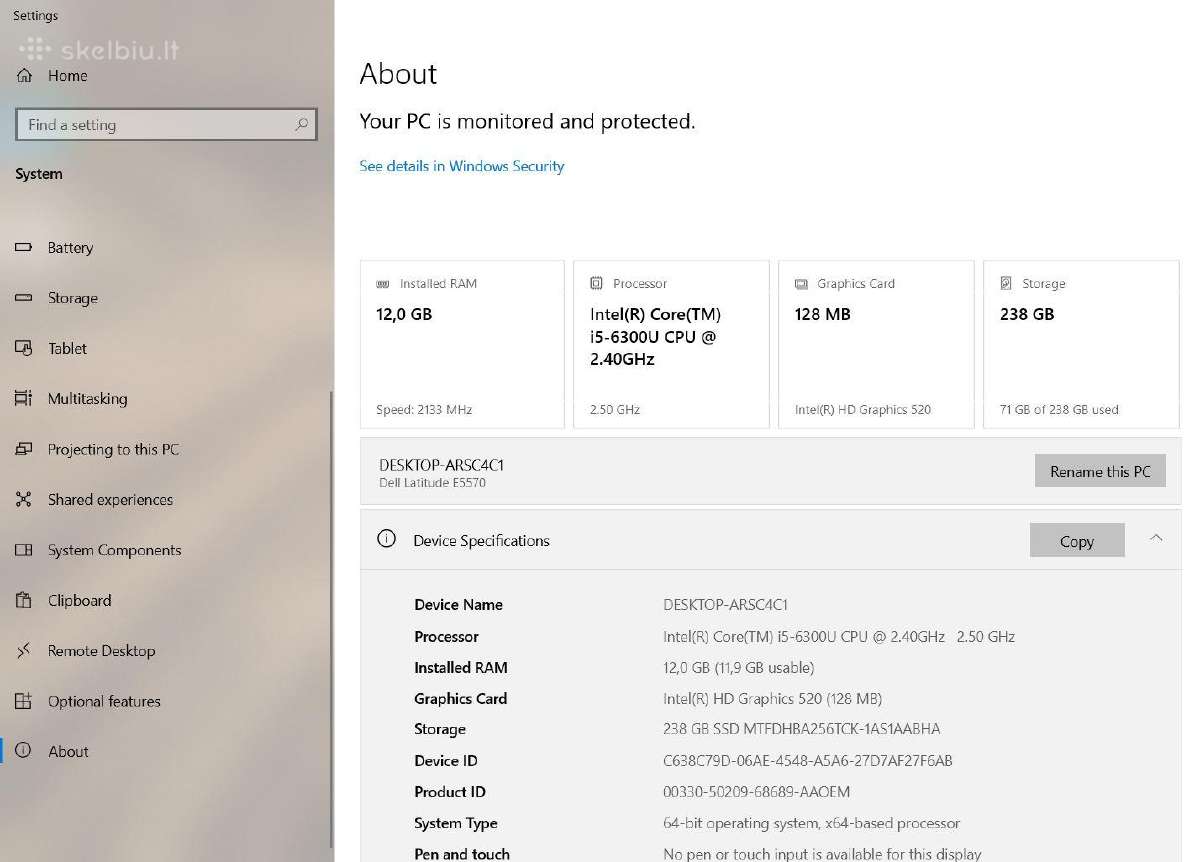1200x862 pixels.
Task: Click the Shared experiences icon
Action: point(24,499)
